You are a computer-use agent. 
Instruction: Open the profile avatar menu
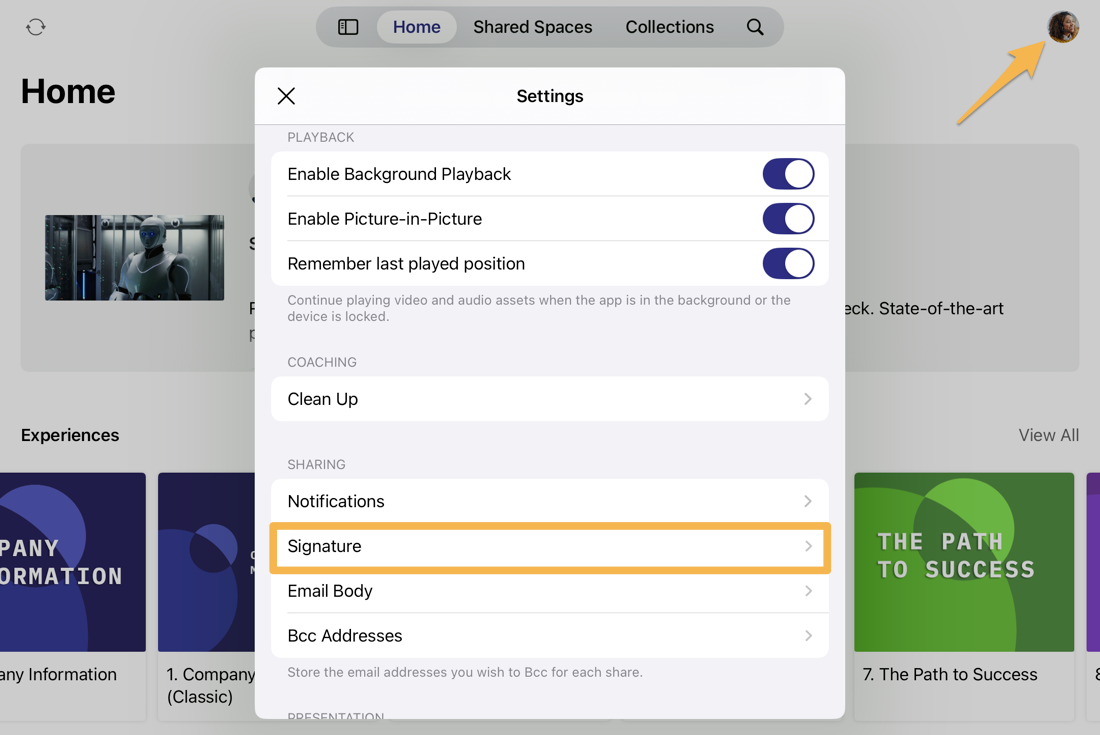(1063, 27)
